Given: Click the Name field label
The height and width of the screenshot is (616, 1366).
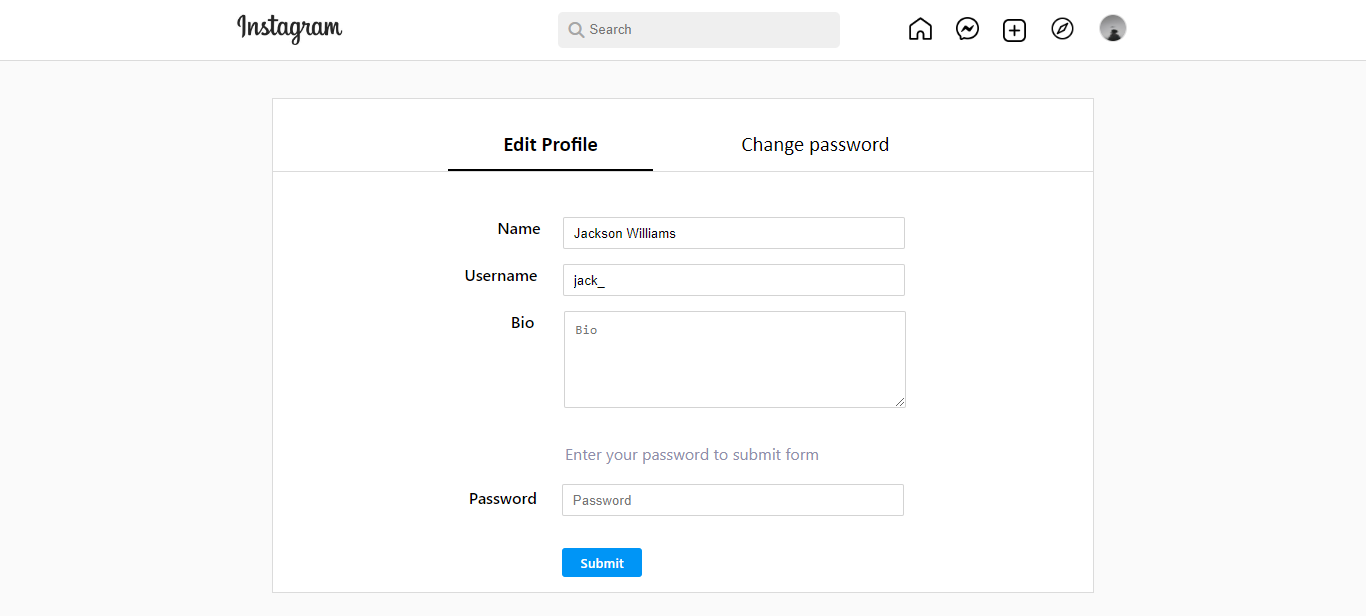Looking at the screenshot, I should click(519, 228).
